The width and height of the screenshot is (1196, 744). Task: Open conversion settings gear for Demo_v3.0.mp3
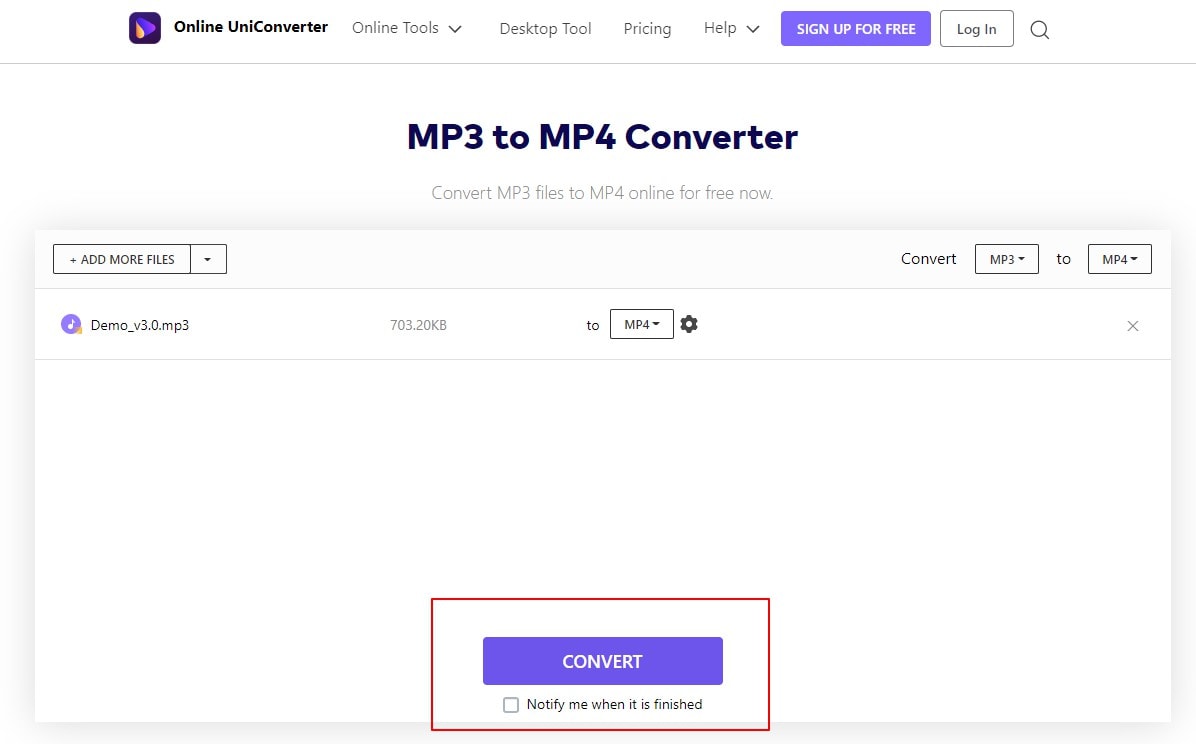pos(689,324)
